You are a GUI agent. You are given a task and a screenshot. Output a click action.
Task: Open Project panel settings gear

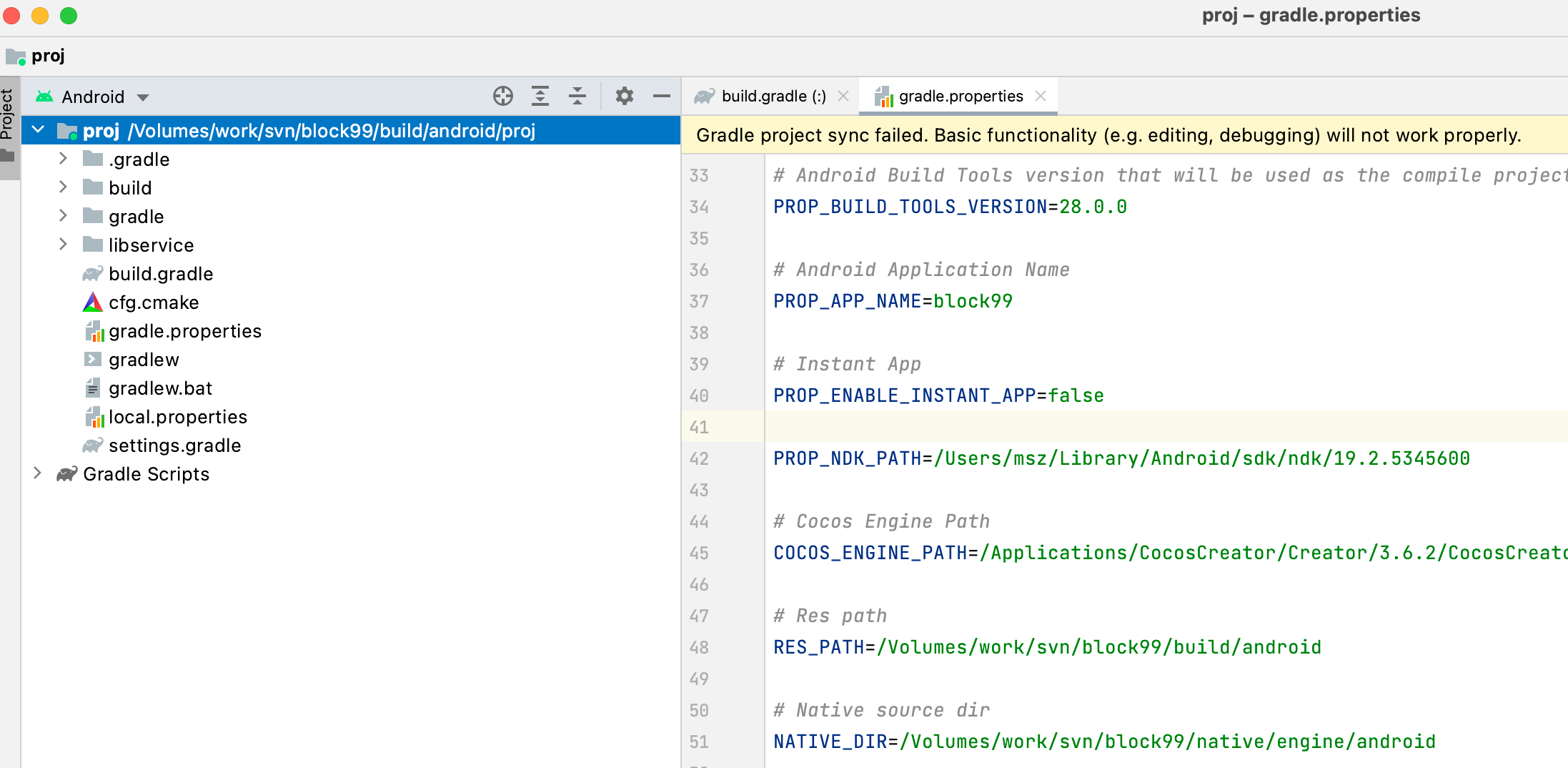625,96
